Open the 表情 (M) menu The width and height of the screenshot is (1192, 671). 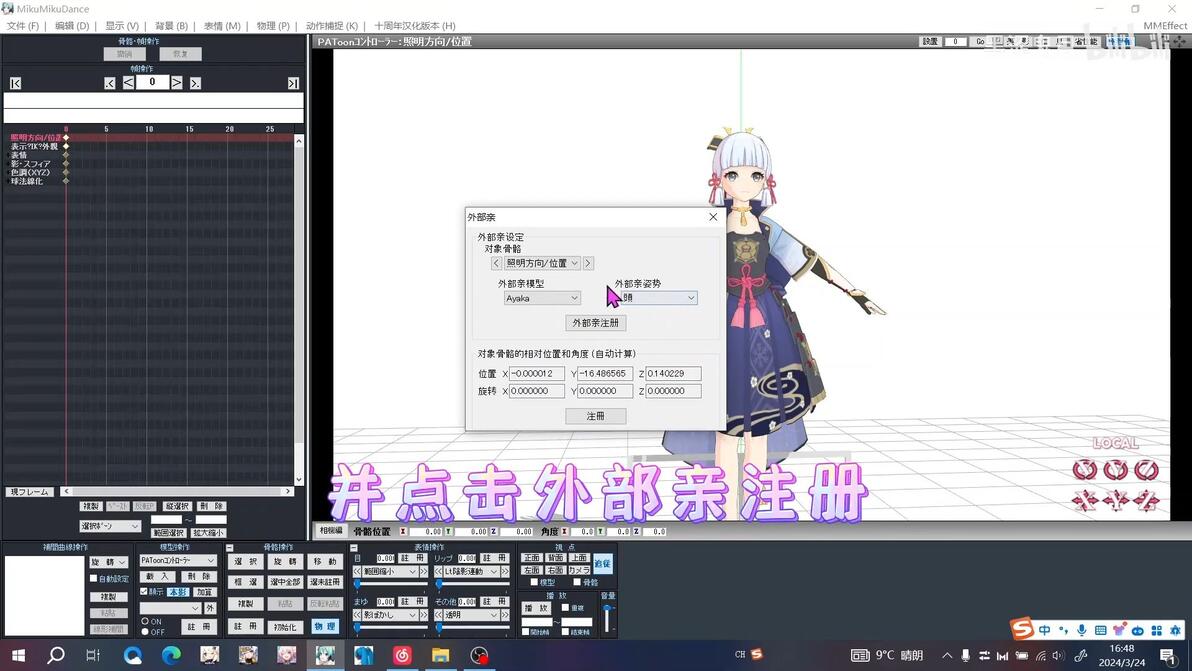click(x=222, y=26)
